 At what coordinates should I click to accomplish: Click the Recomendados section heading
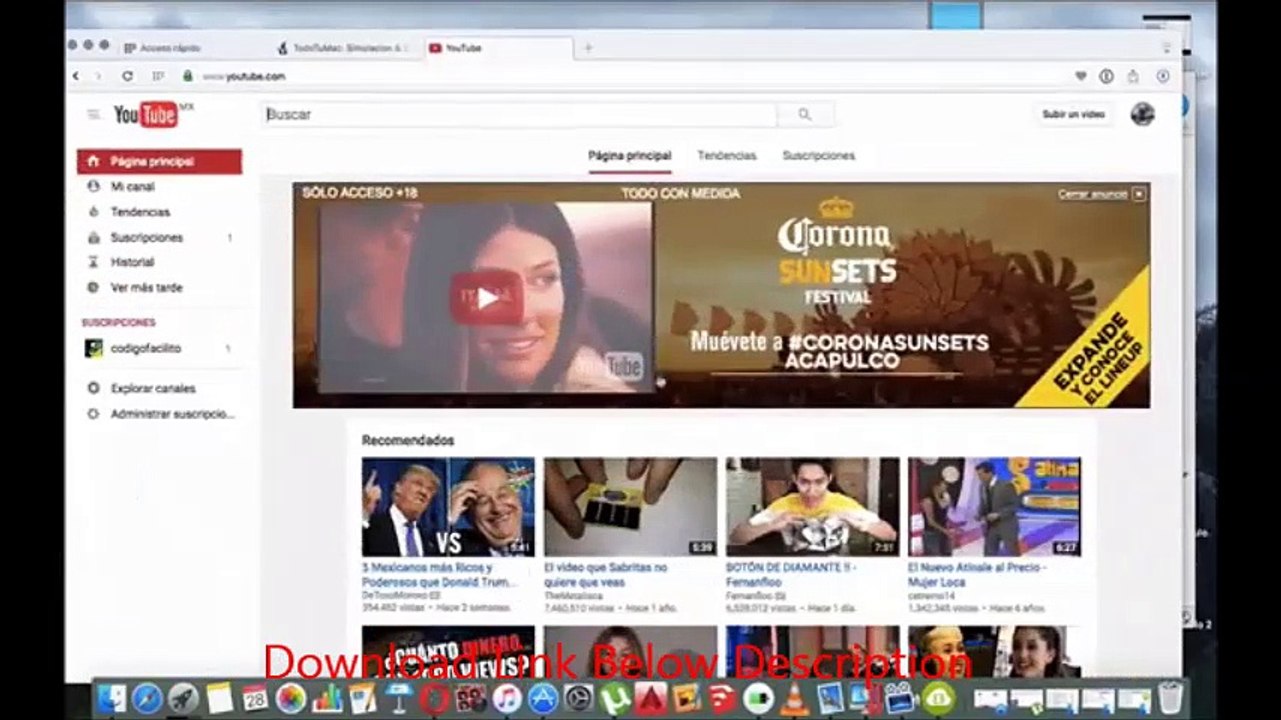point(408,440)
